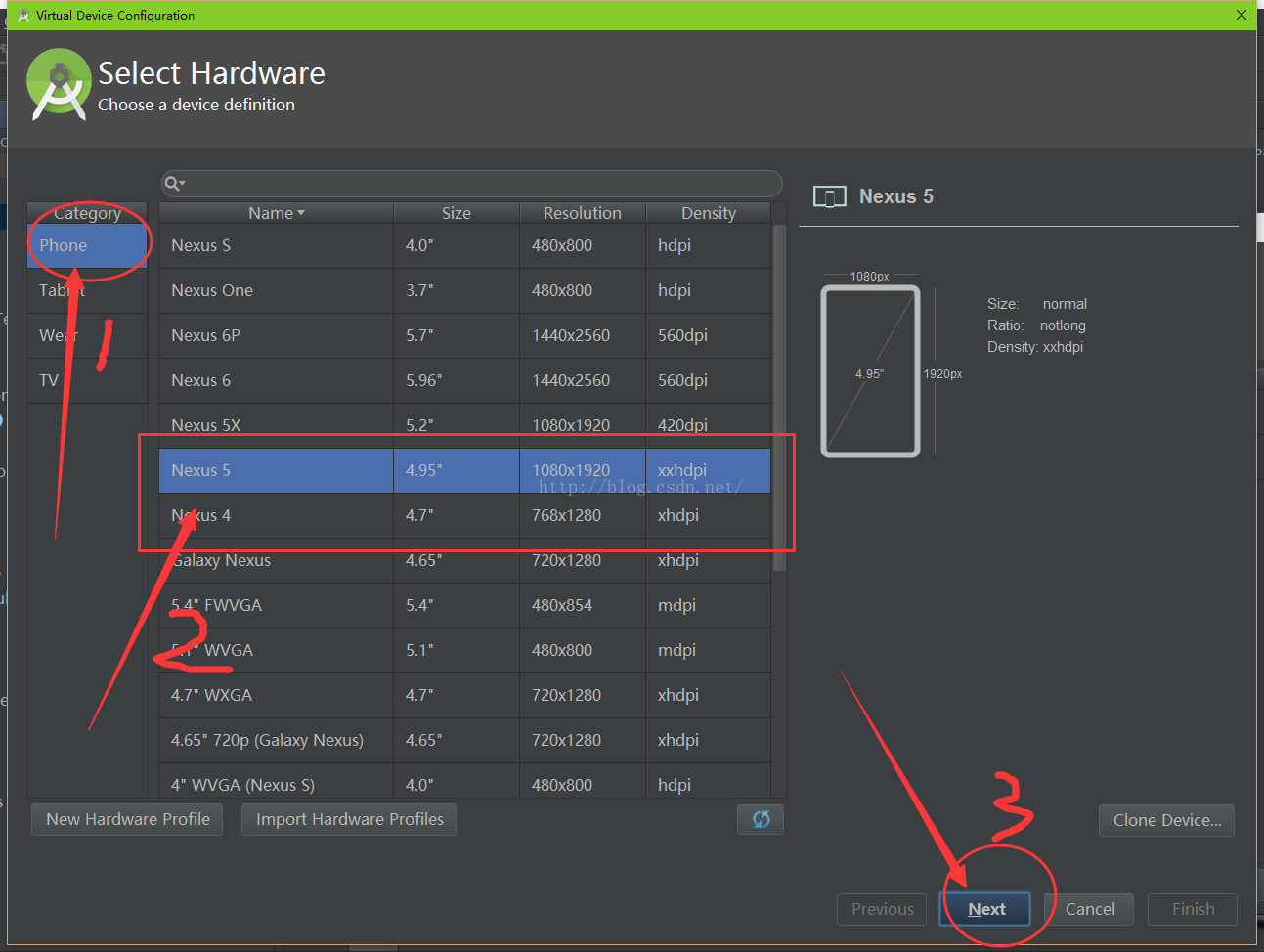Select the Galaxy Nexus device row
This screenshot has height=952, width=1264.
coord(465,560)
